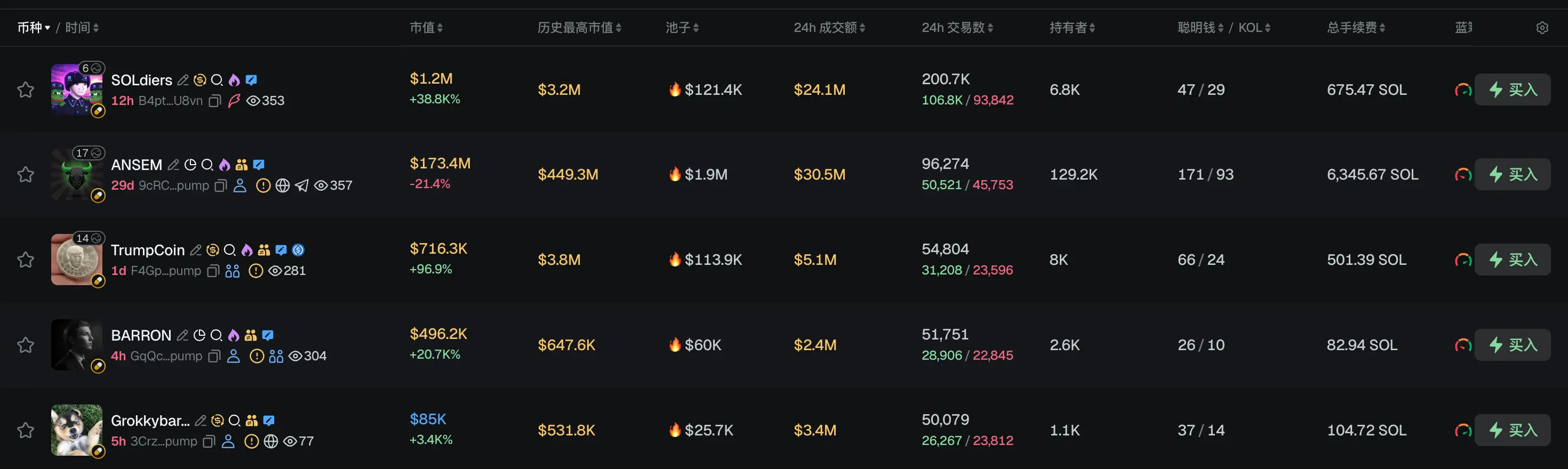The height and width of the screenshot is (469, 1568).
Task: Open the TrumpCoin coin avatar
Action: coord(77,260)
